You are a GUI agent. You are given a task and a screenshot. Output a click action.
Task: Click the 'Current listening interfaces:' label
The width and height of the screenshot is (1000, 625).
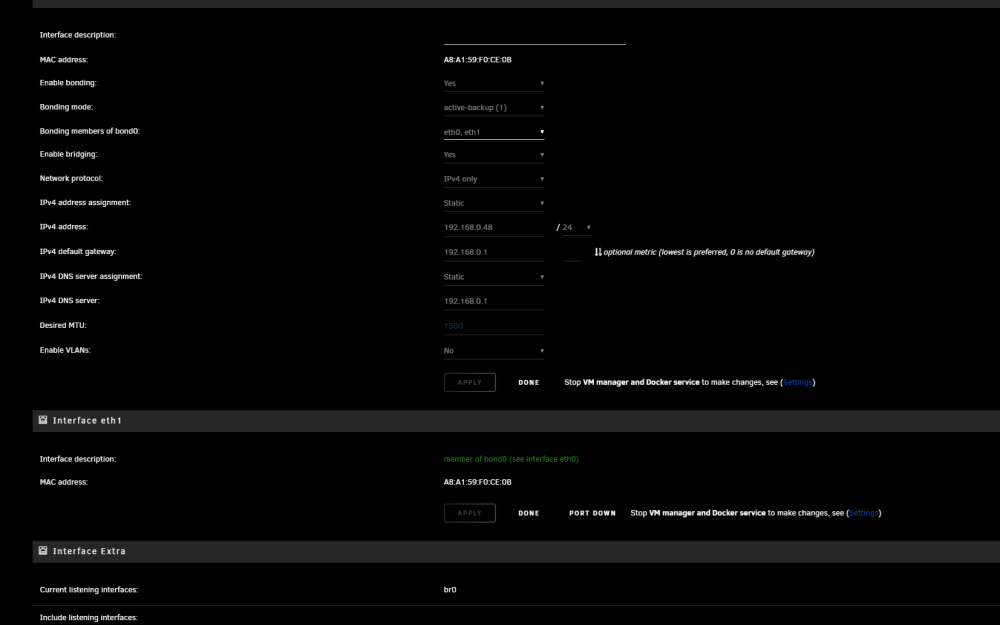(89, 590)
